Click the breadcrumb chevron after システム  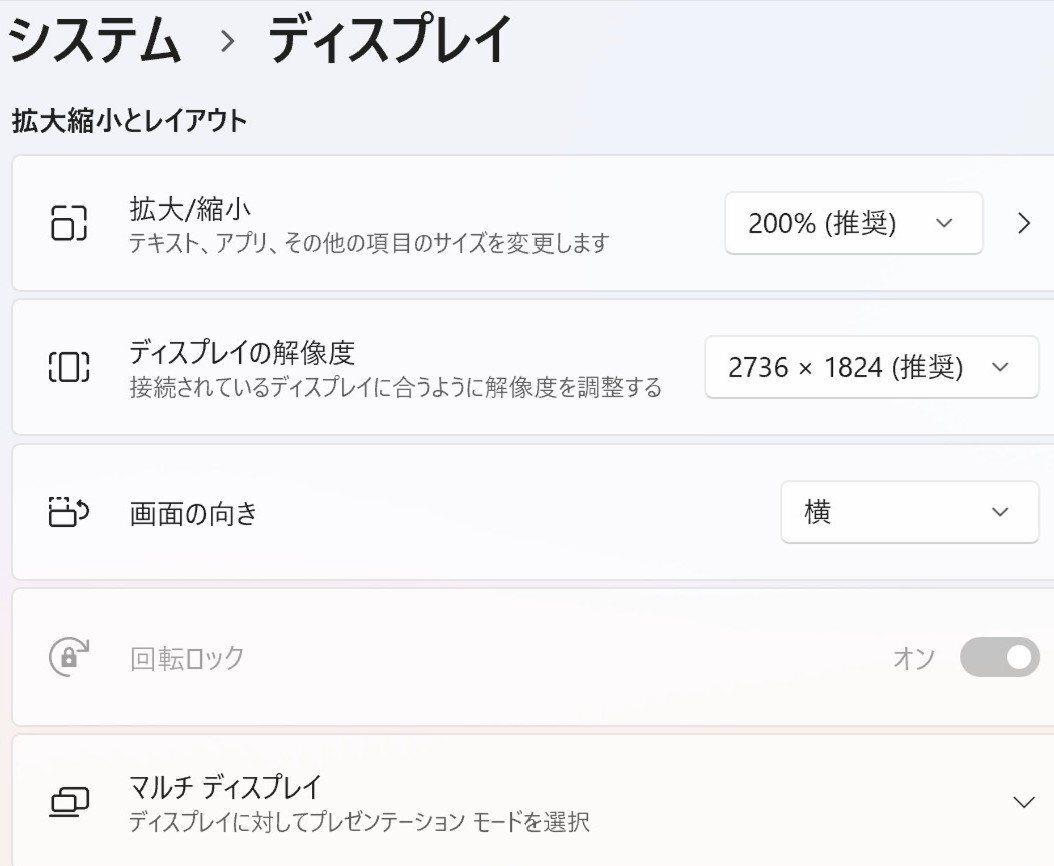228,42
